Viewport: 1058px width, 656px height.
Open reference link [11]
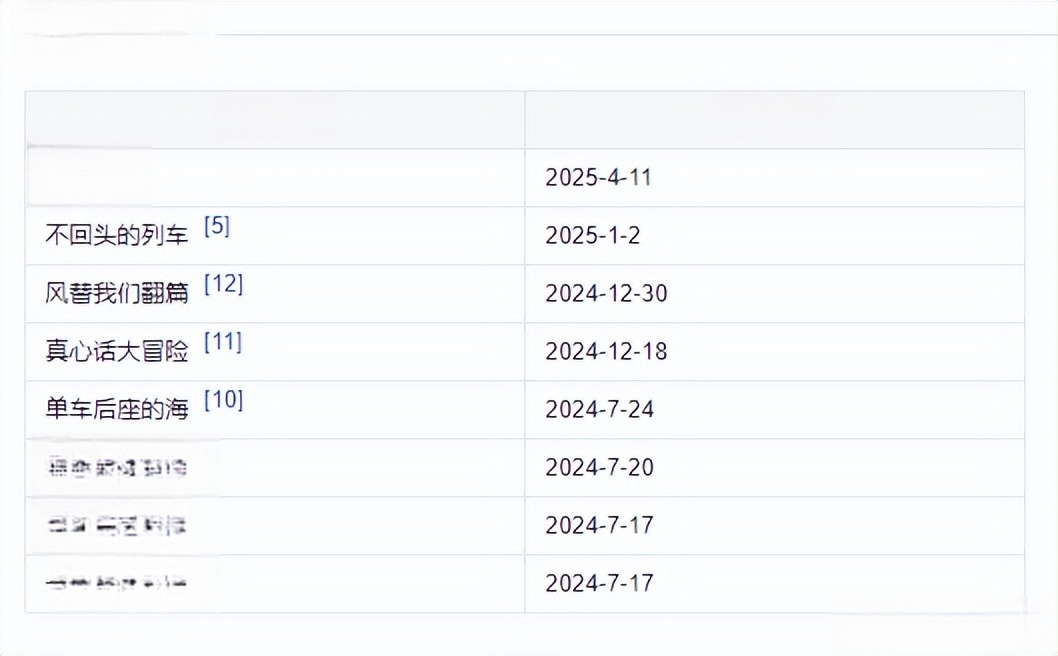click(x=223, y=342)
